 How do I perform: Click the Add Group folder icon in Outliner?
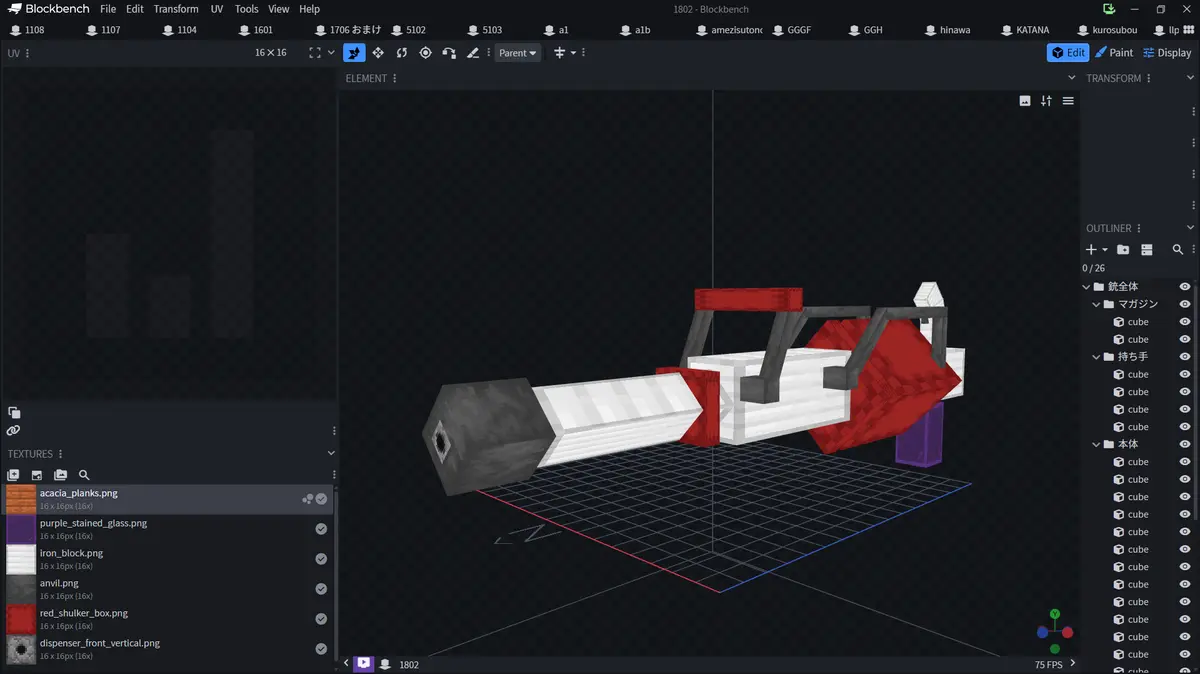[x=1123, y=250]
